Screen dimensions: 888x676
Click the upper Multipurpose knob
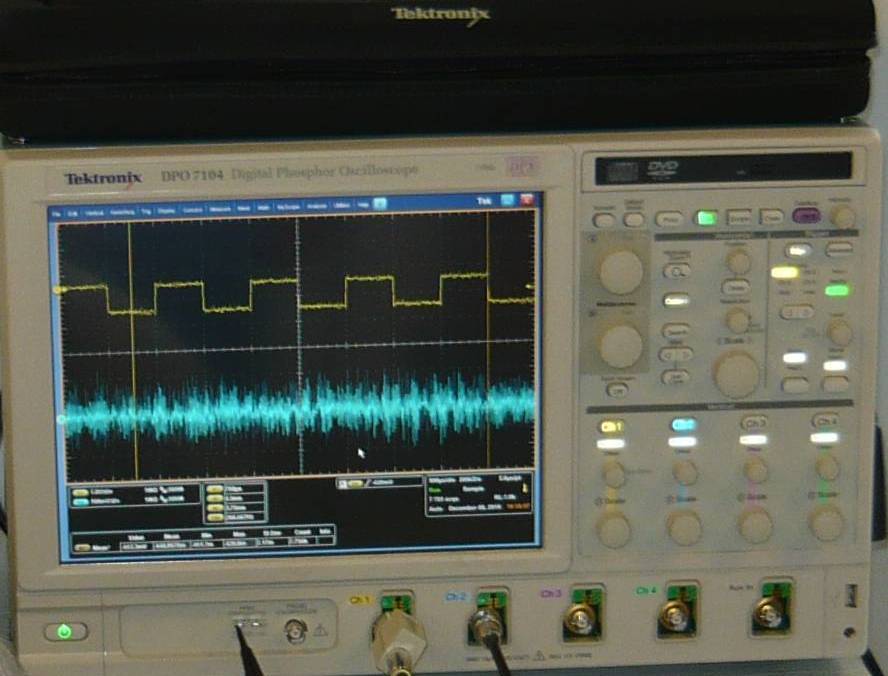[x=621, y=272]
